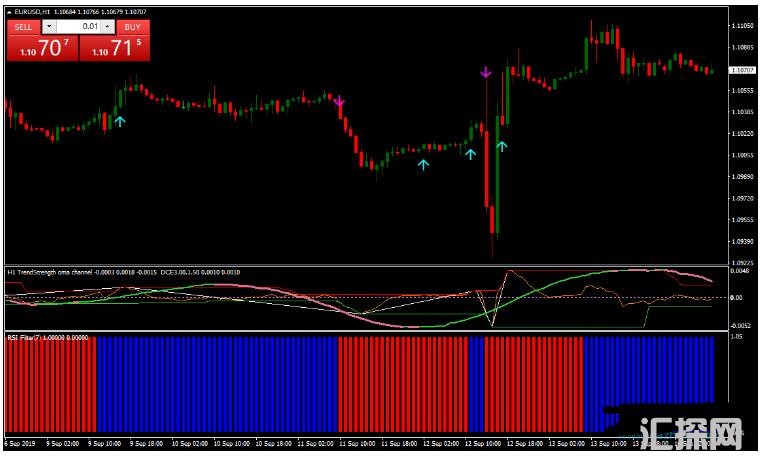Click the 12 Sep 02:00 time label
The image size is (762, 458).
pos(441,443)
